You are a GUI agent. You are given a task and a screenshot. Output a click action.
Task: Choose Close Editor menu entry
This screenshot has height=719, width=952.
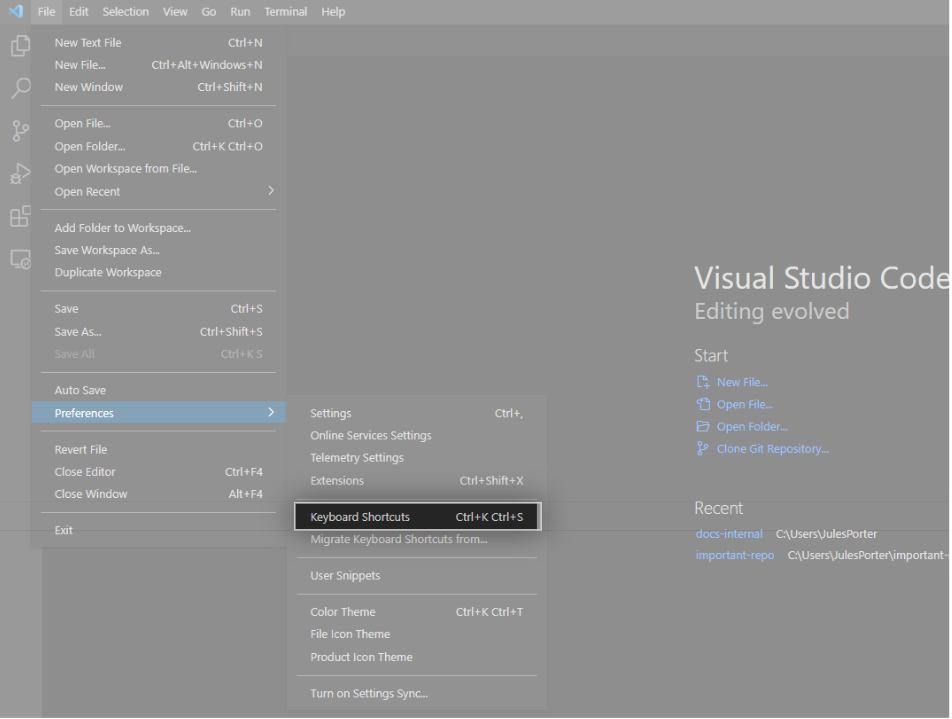(158, 472)
